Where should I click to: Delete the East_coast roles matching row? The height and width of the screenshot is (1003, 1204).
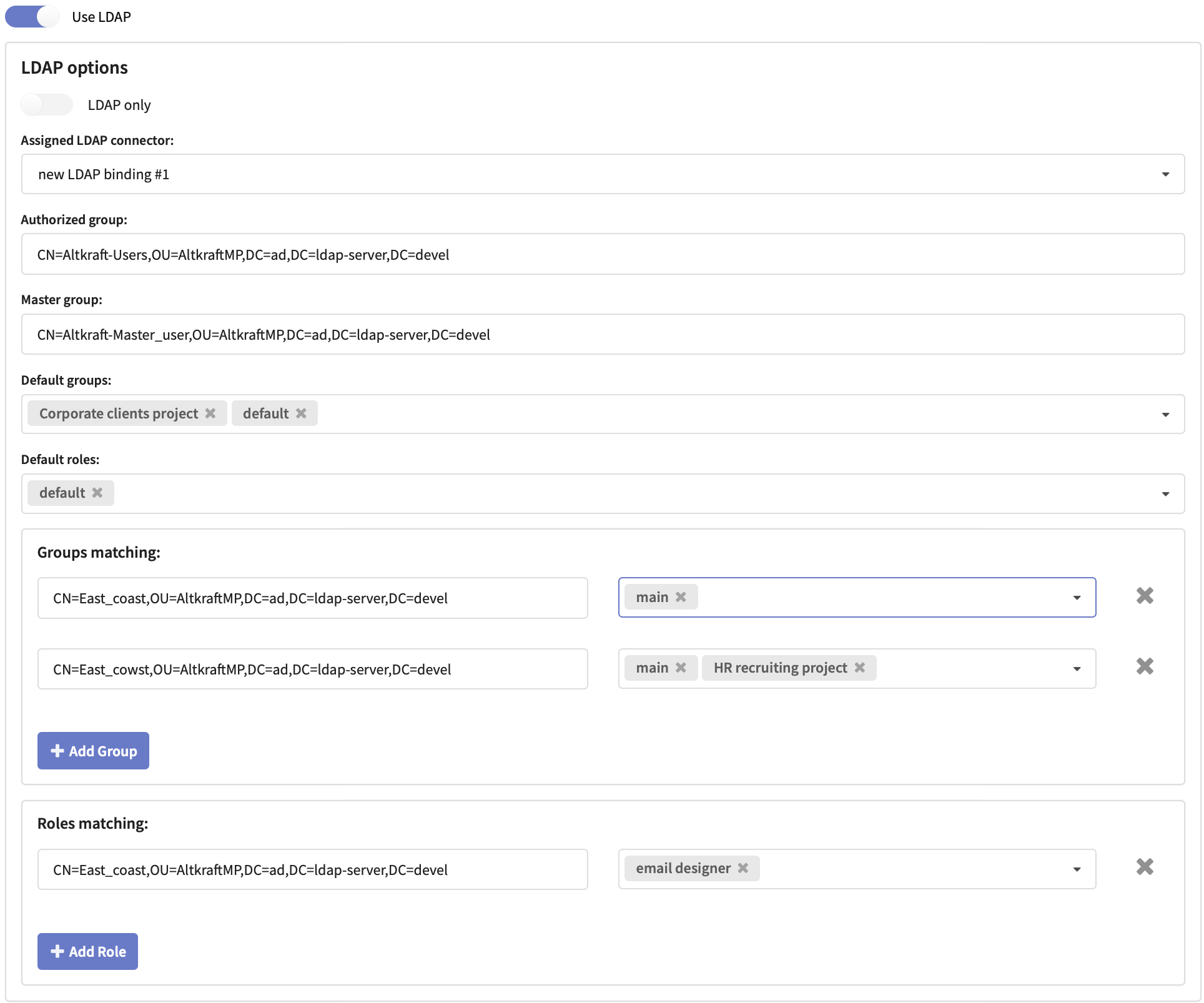coord(1144,867)
